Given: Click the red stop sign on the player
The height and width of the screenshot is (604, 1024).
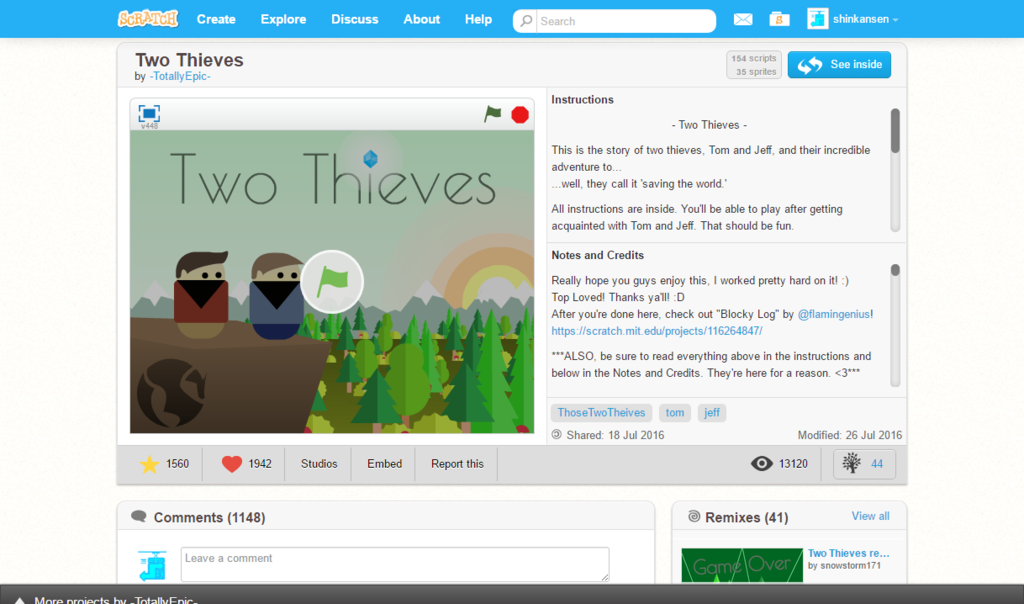Looking at the screenshot, I should point(519,115).
